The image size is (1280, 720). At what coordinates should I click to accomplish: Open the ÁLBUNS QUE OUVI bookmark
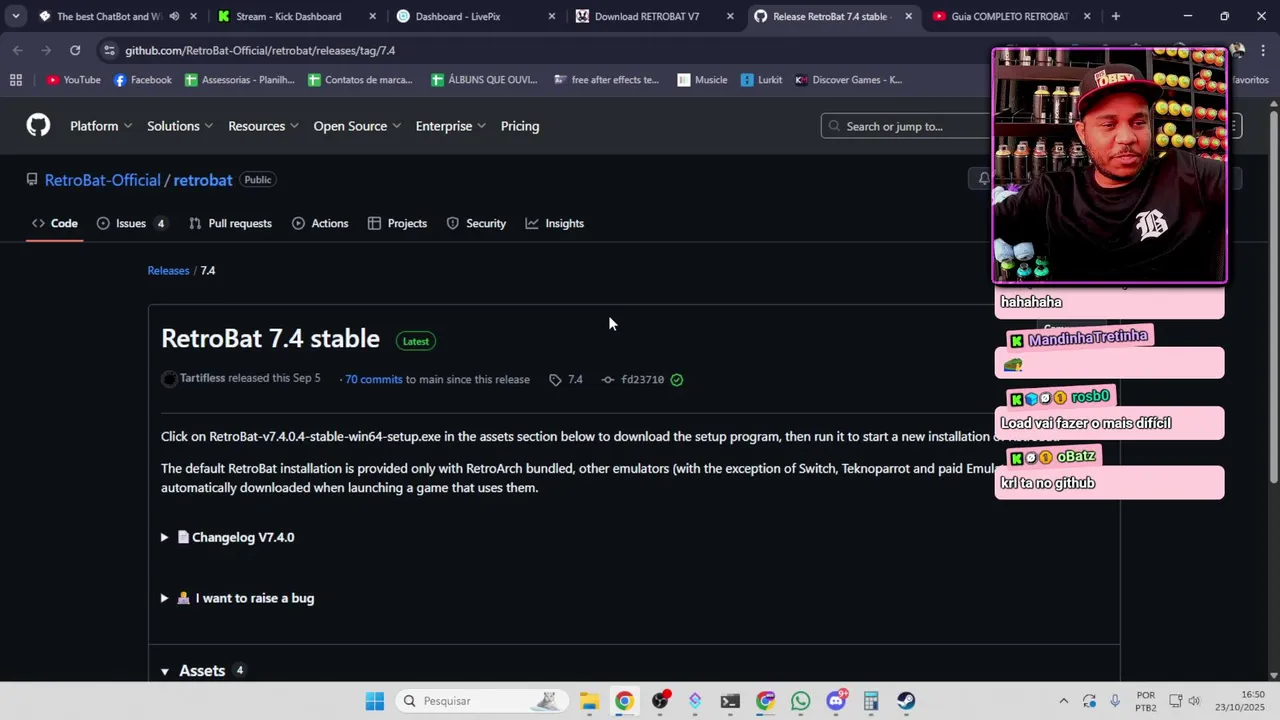click(484, 80)
